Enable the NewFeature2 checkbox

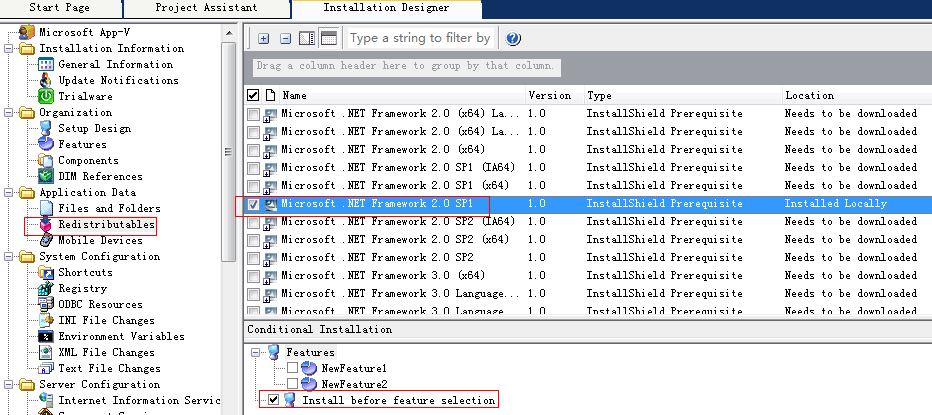[292, 383]
